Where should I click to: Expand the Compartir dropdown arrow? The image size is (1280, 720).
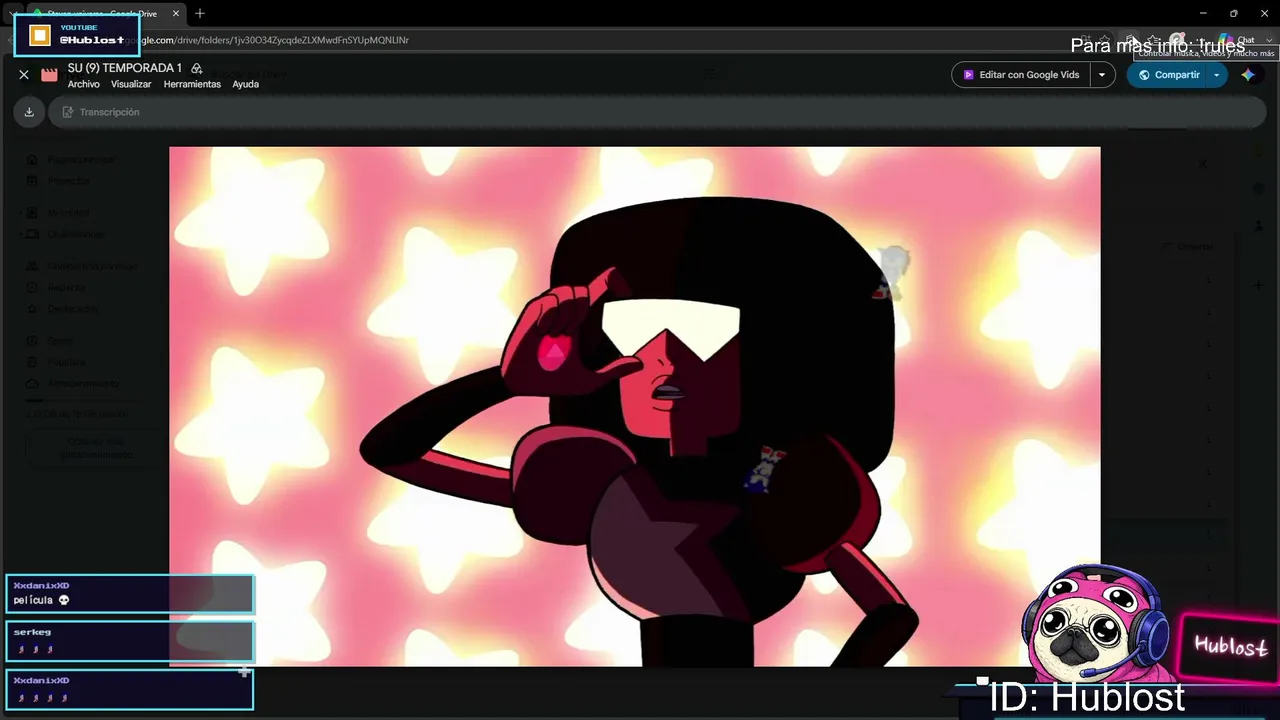tap(1217, 75)
